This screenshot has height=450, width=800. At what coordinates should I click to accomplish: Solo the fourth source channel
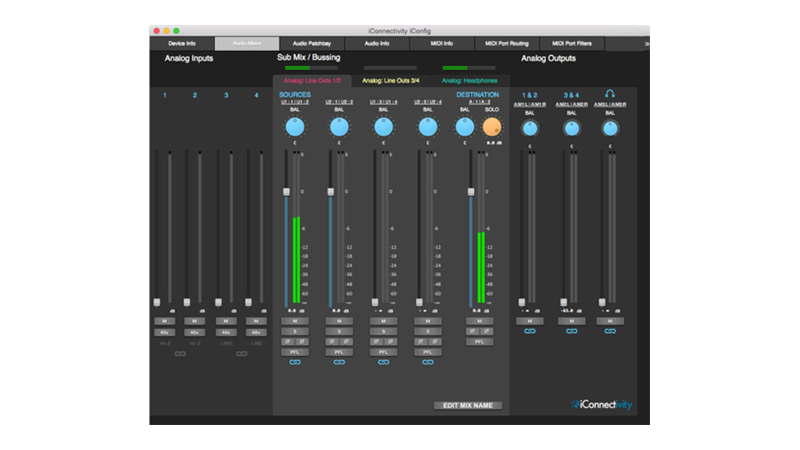click(428, 332)
